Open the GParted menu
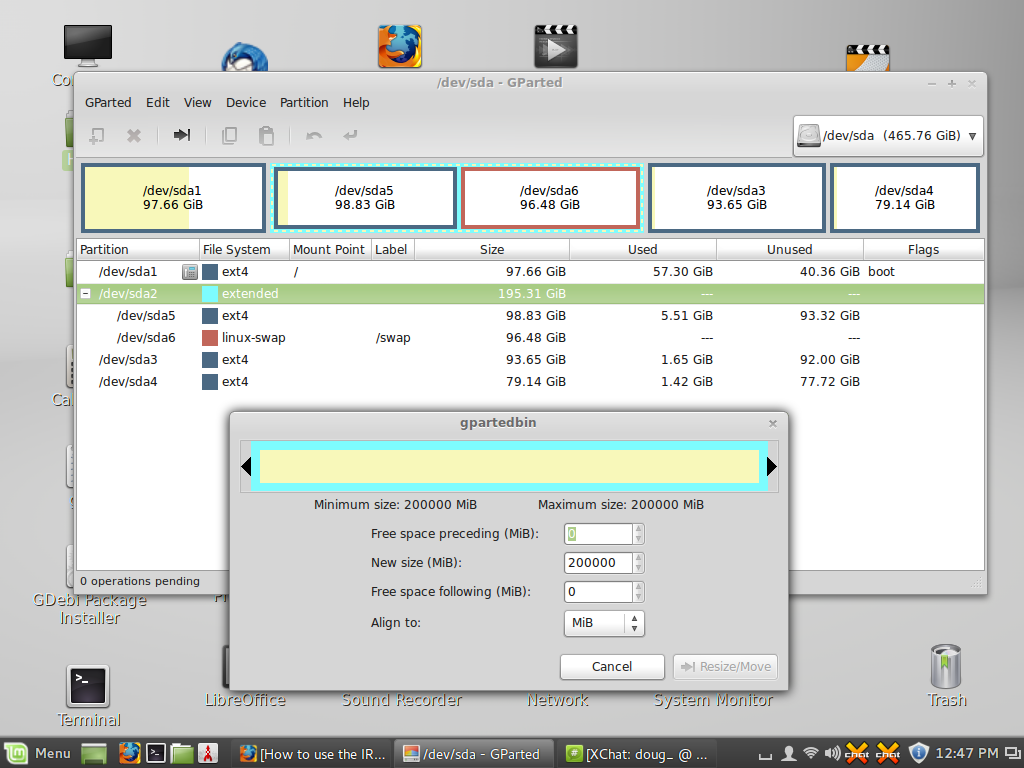This screenshot has width=1024, height=768. (x=108, y=103)
